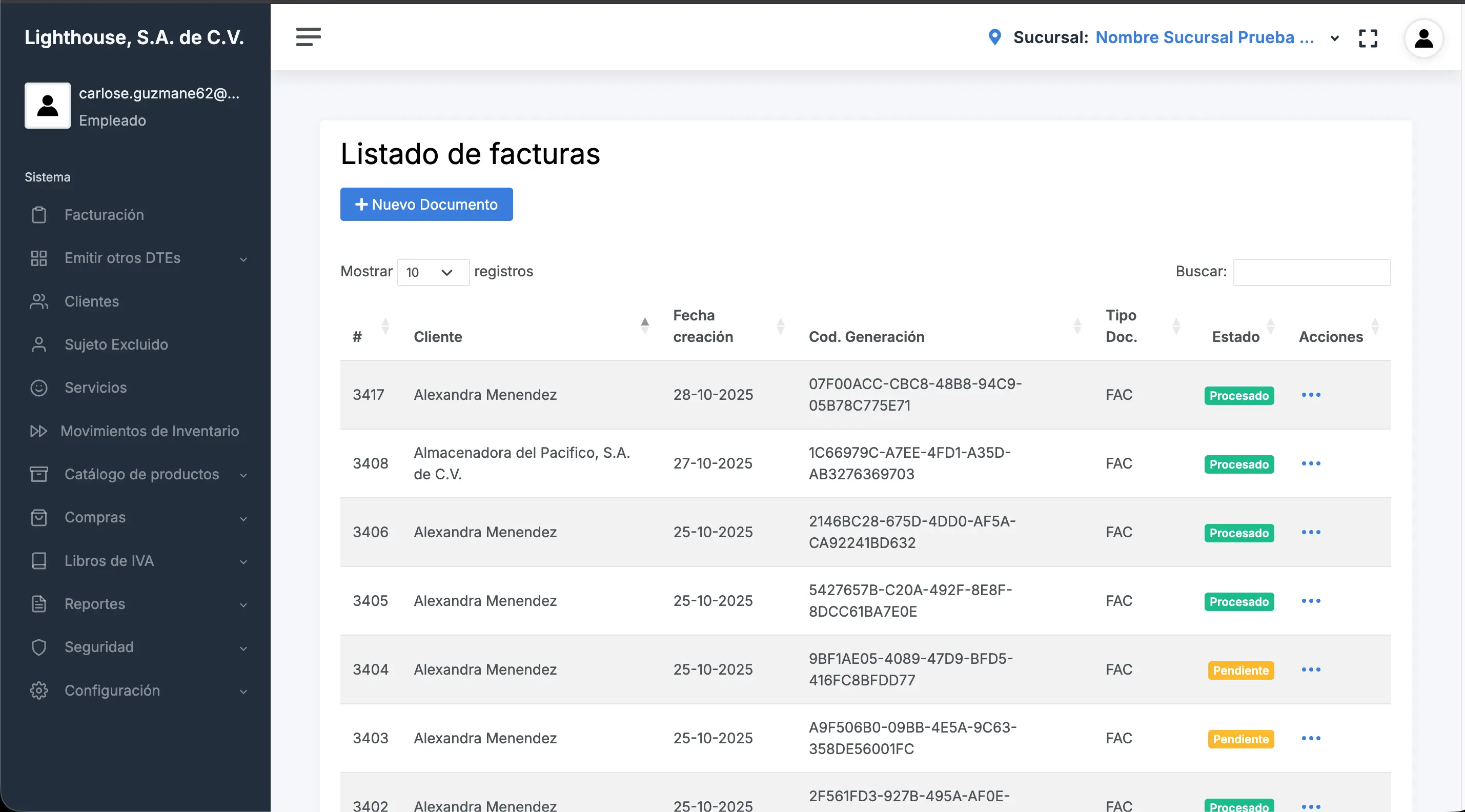Click Procesado badge on invoice 3408
Image resolution: width=1465 pixels, height=812 pixels.
[1238, 464]
